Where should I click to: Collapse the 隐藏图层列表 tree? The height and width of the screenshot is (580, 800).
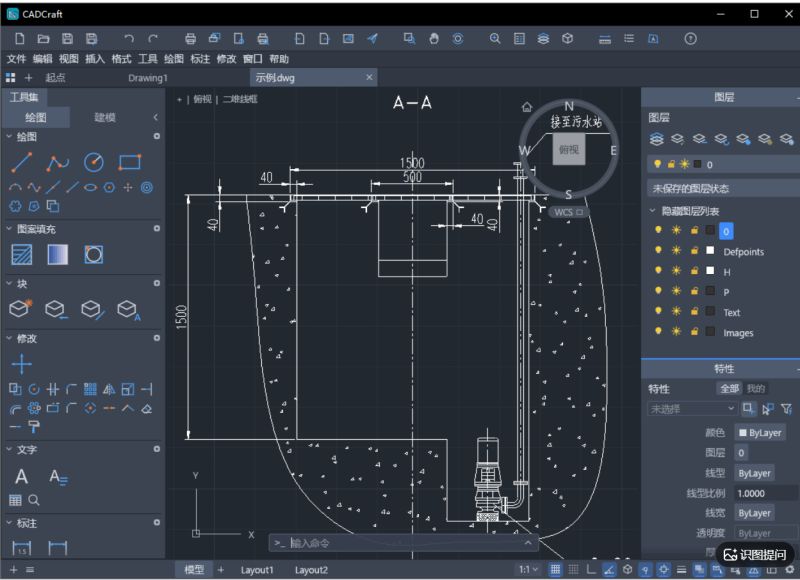click(653, 210)
